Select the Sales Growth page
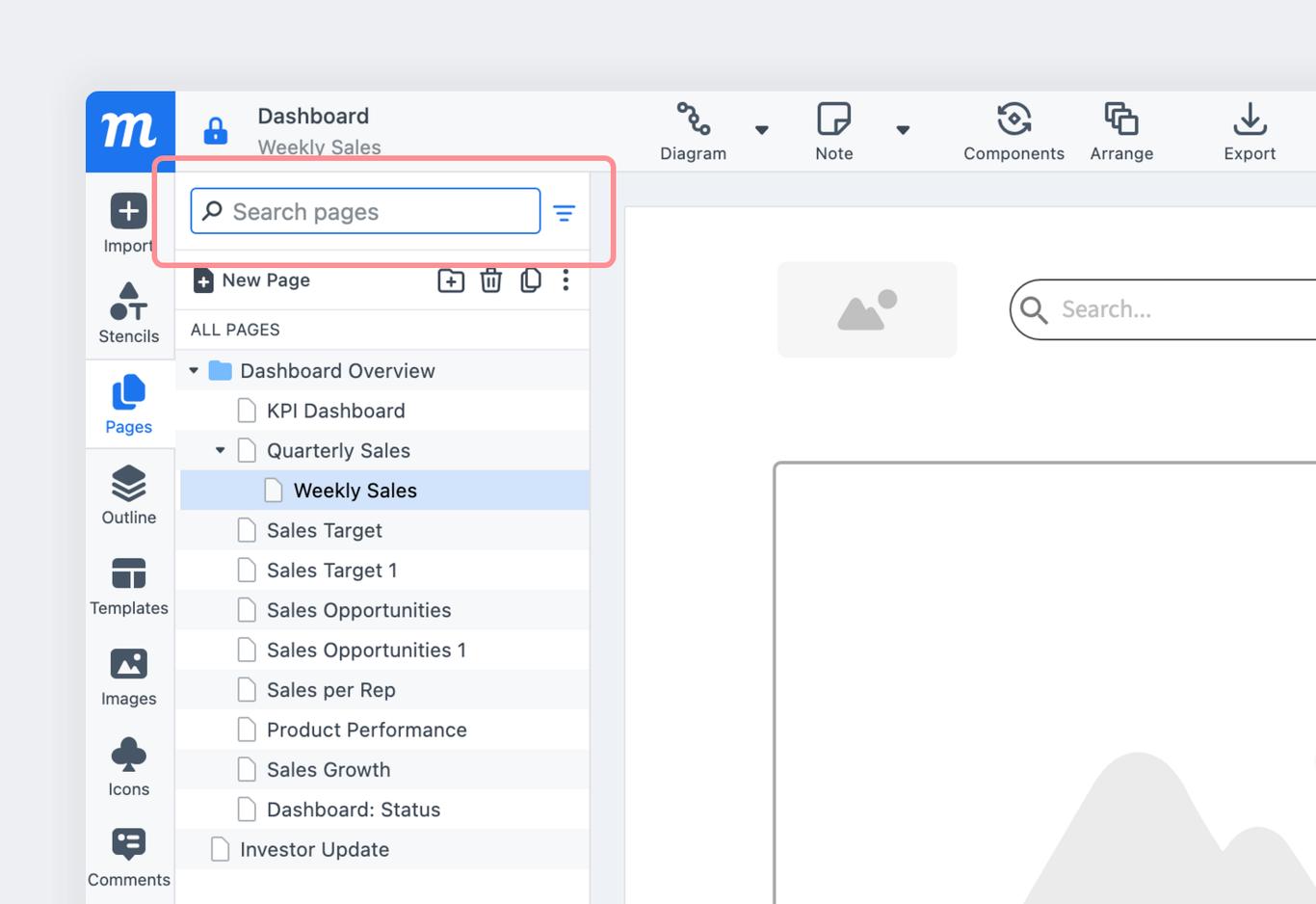The image size is (1316, 904). pos(384,769)
